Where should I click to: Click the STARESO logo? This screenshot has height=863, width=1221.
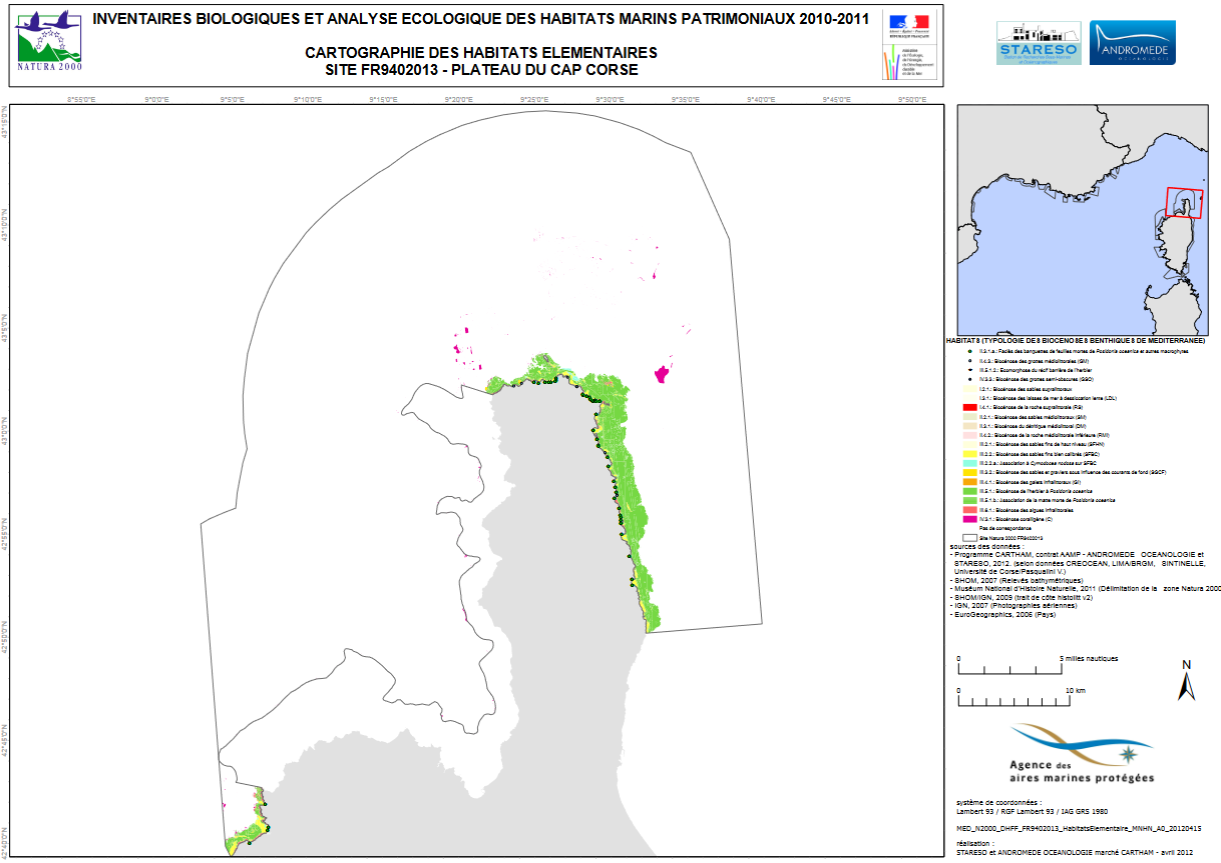point(1037,44)
